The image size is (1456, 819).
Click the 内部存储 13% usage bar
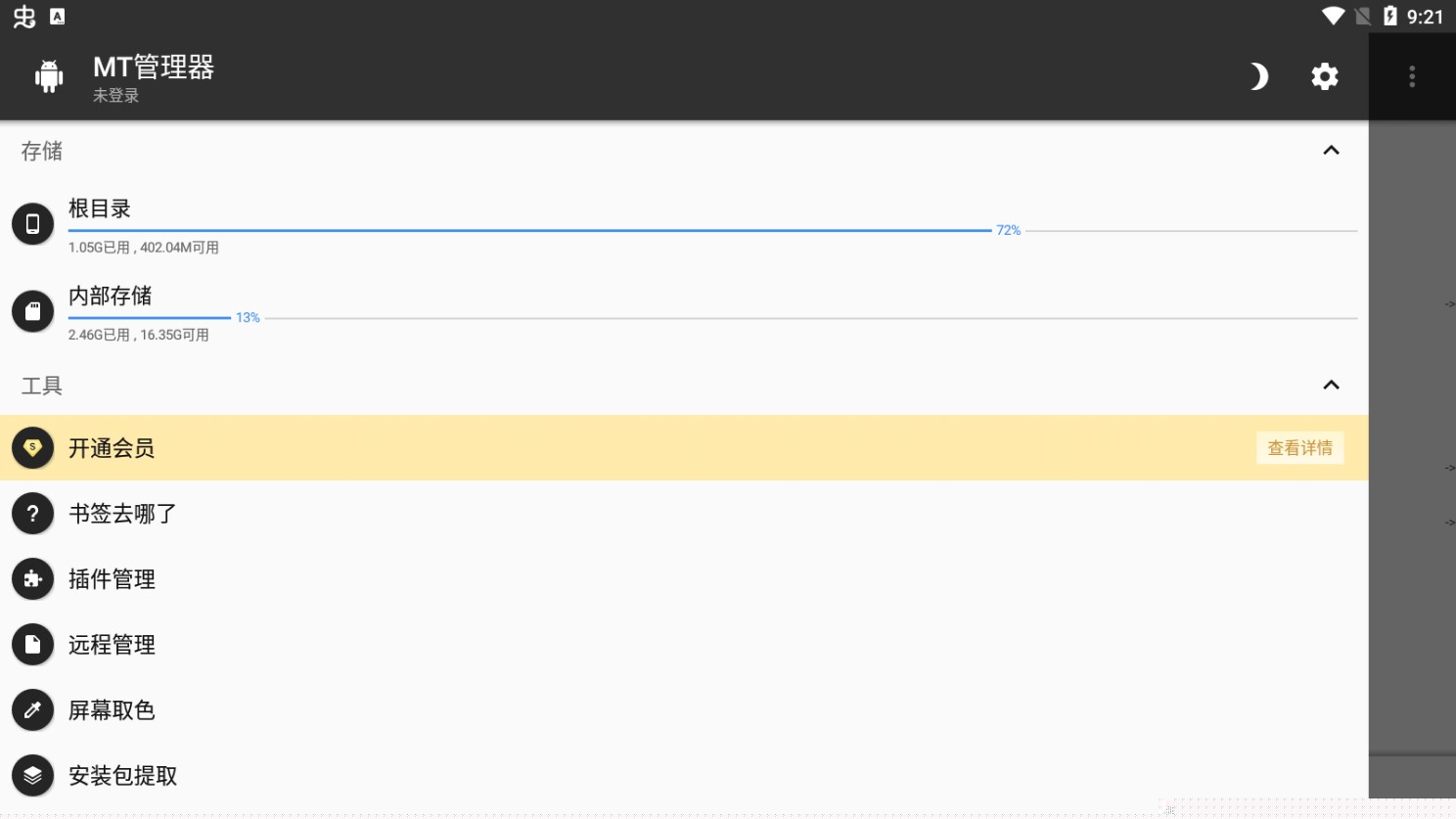[x=149, y=318]
